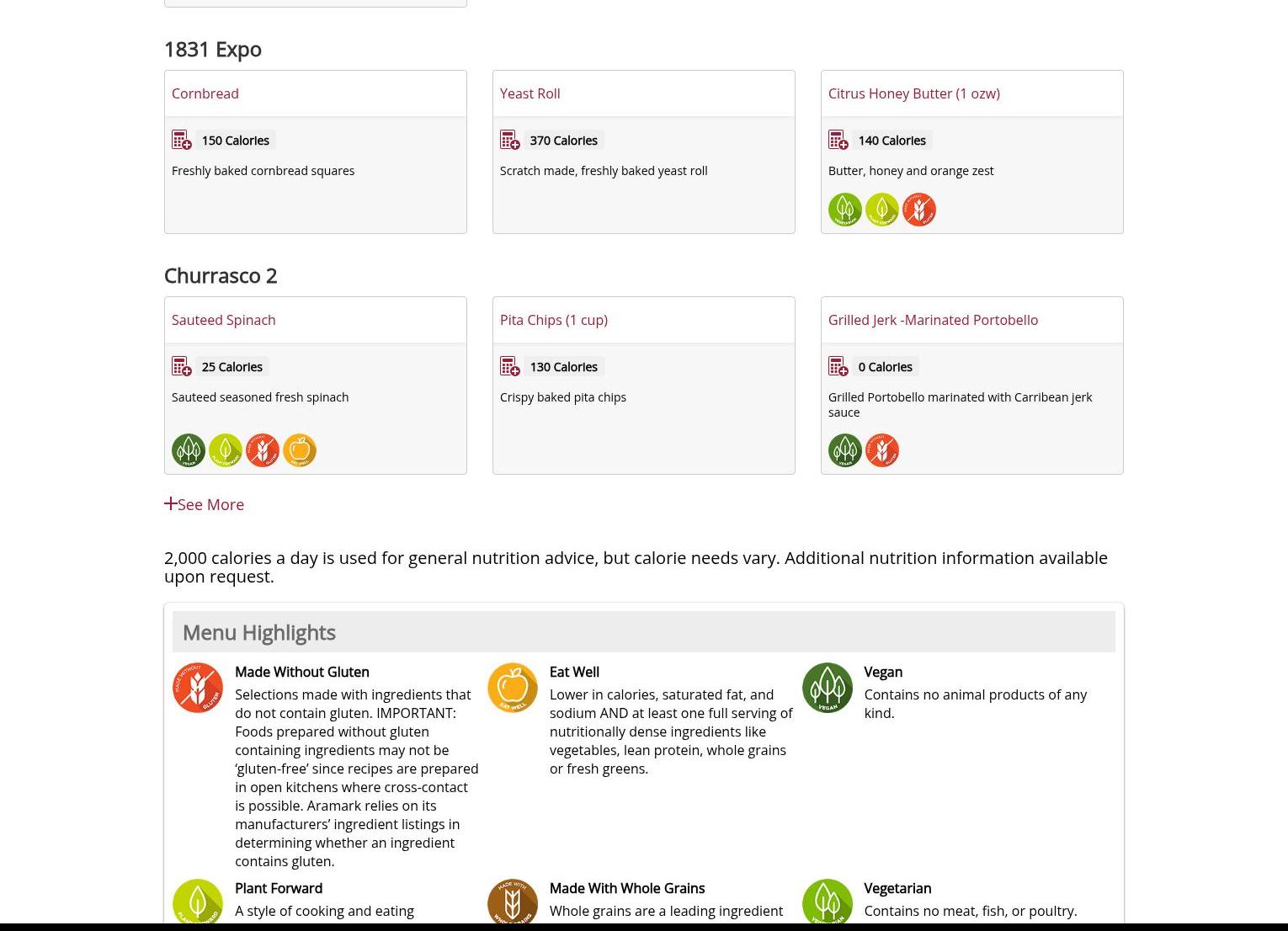Open the Cornbread item details
Screen dimensions: 1288x931
coord(205,93)
